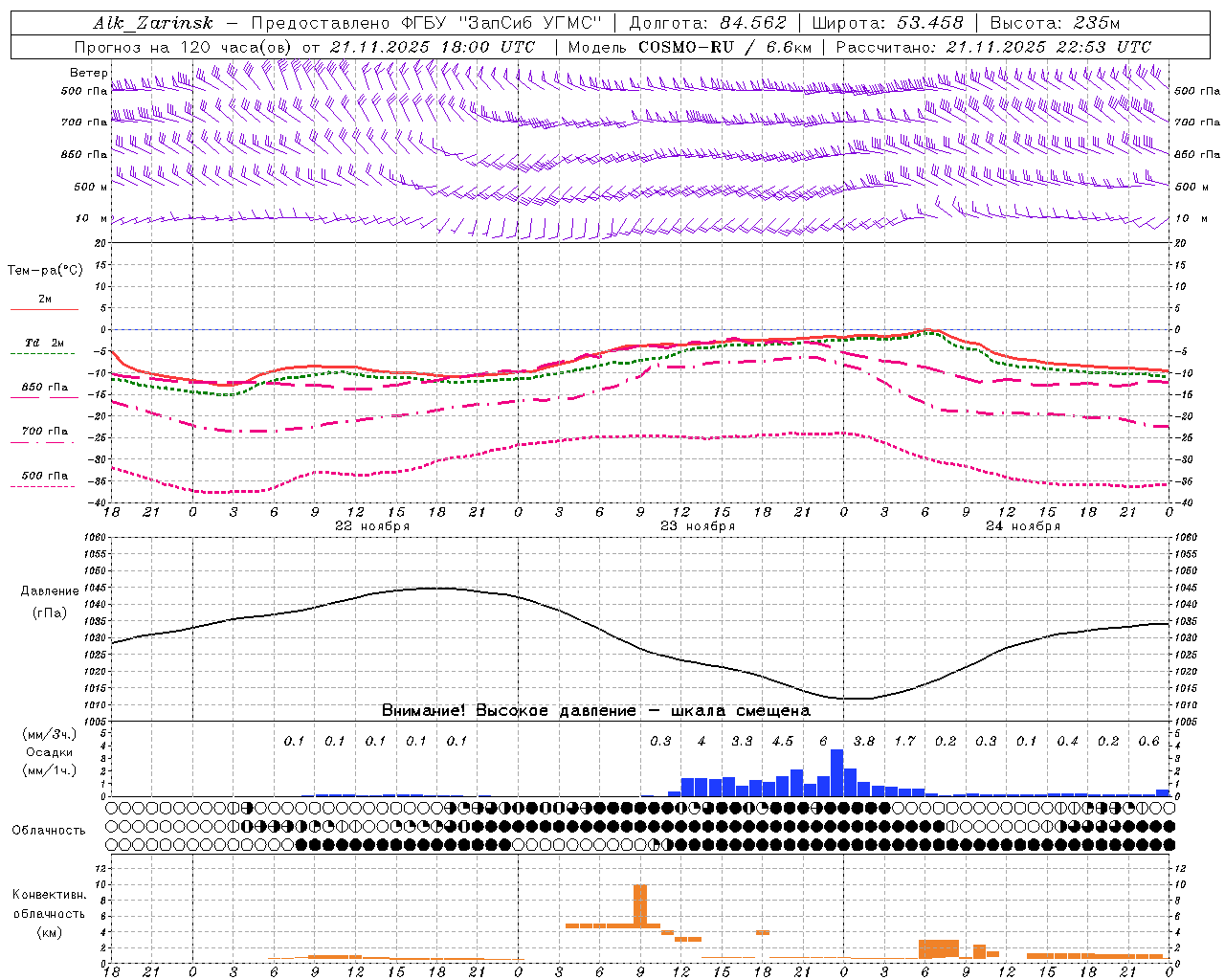Image resolution: width=1225 pixels, height=980 pixels.
Task: Click the latitude value 'Широта: 53.458'
Action: pyautogui.click(x=887, y=23)
